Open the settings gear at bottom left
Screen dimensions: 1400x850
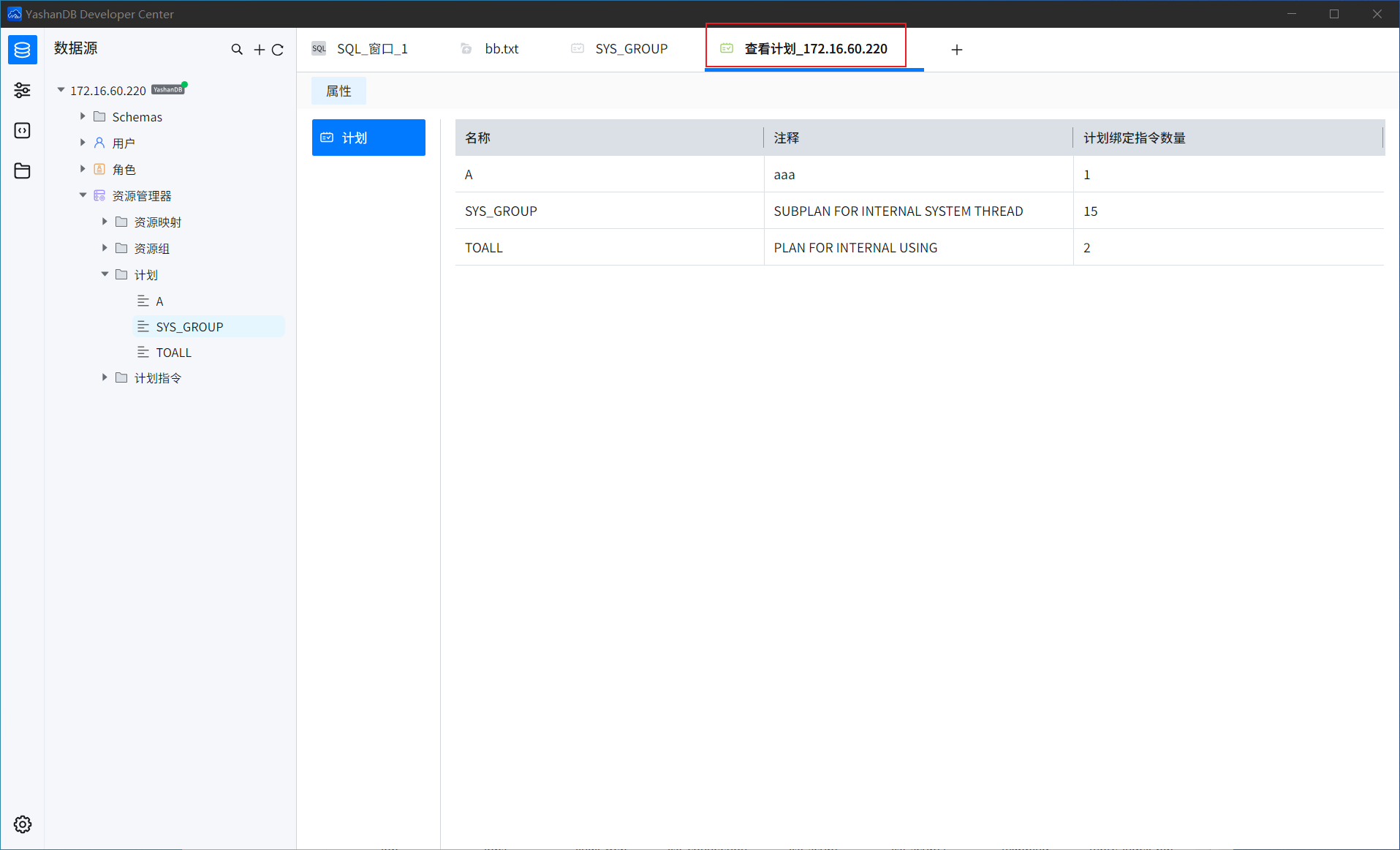(22, 824)
